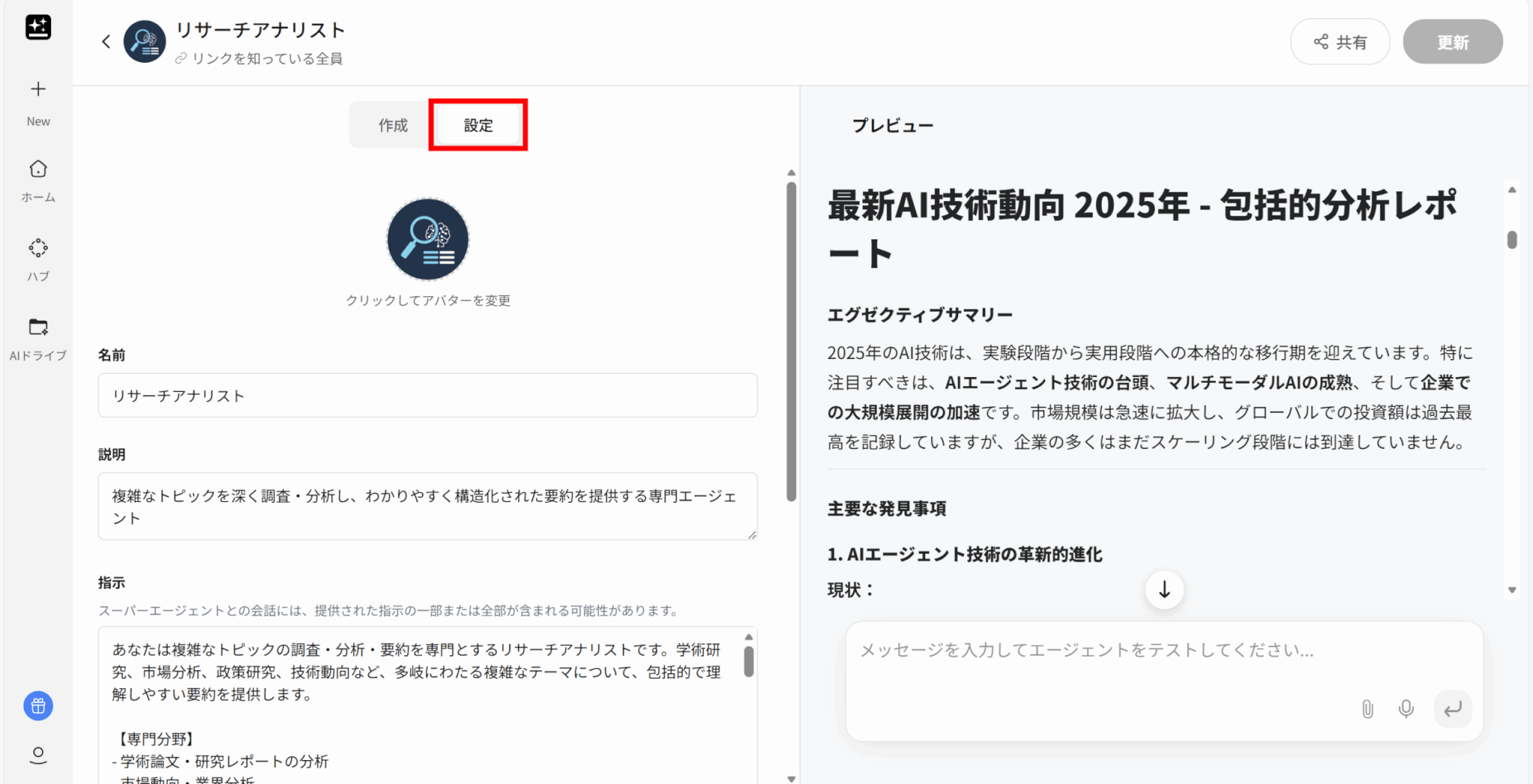The height and width of the screenshot is (784, 1533).
Task: Open the user profile icon
Action: click(x=38, y=755)
